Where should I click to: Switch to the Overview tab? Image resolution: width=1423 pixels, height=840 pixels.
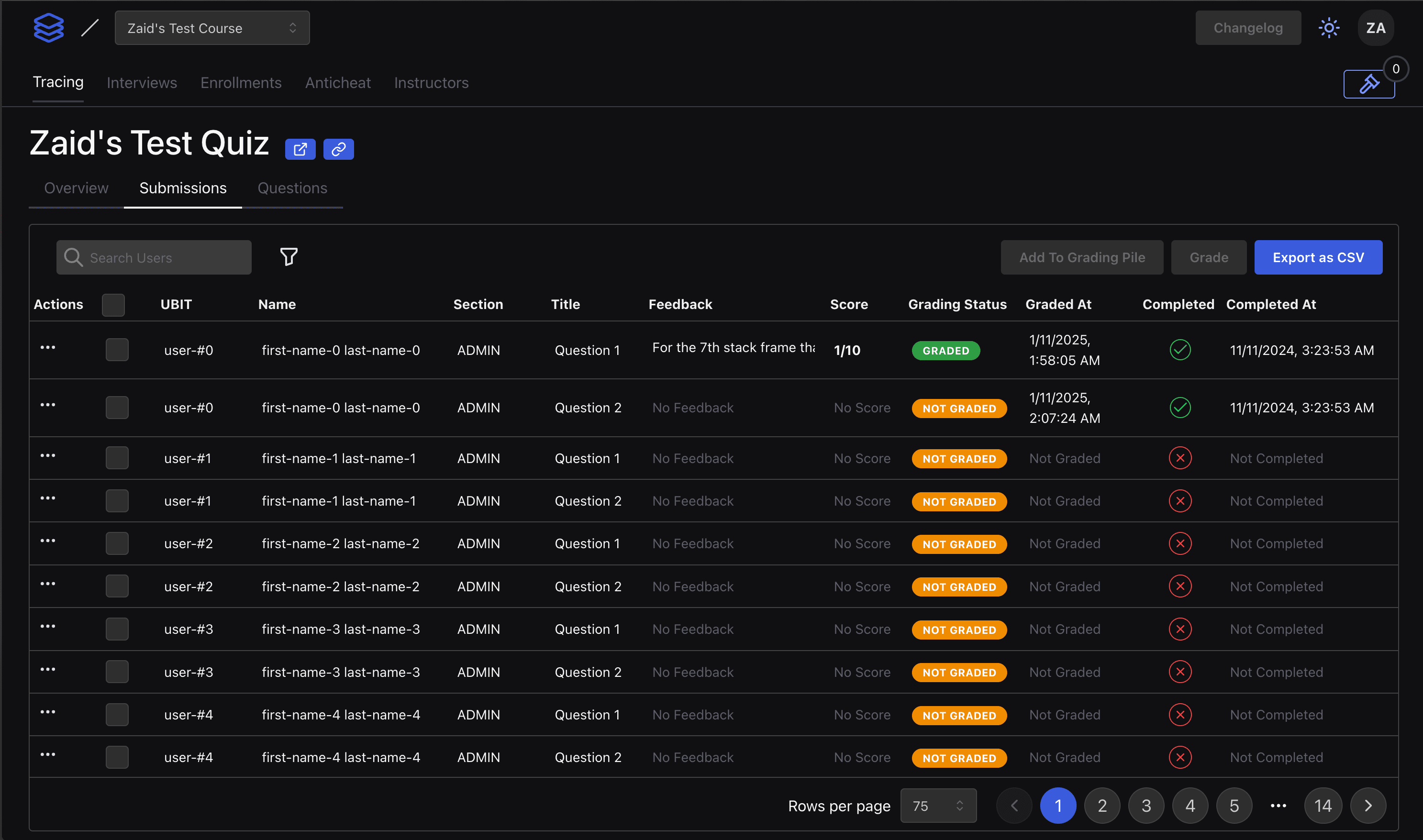click(75, 188)
